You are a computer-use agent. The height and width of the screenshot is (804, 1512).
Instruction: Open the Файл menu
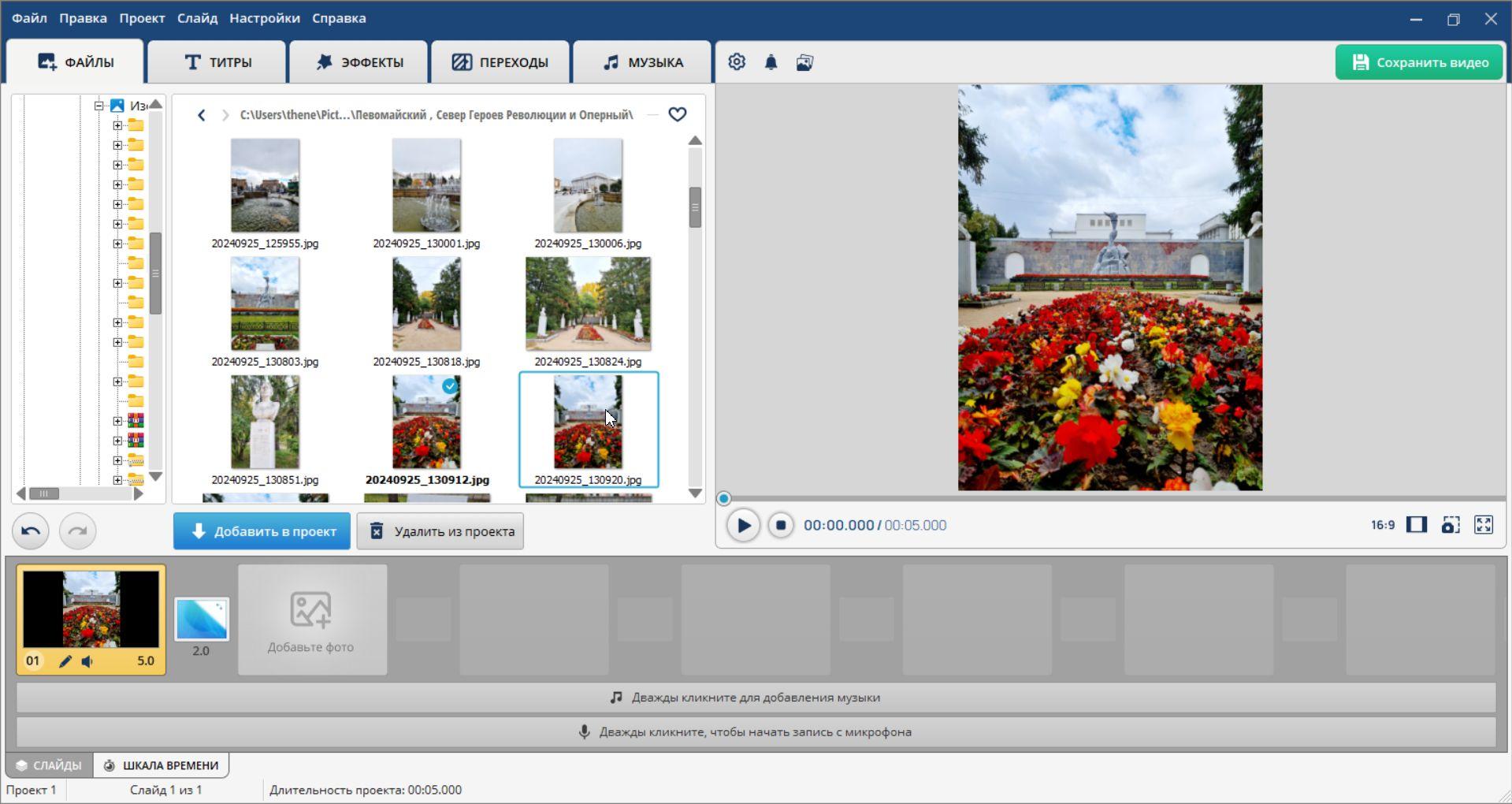coord(29,18)
